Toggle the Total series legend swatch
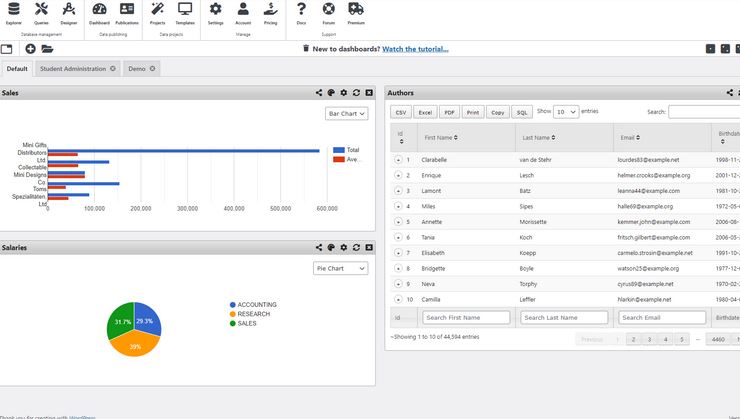The image size is (740, 419). tap(338, 150)
